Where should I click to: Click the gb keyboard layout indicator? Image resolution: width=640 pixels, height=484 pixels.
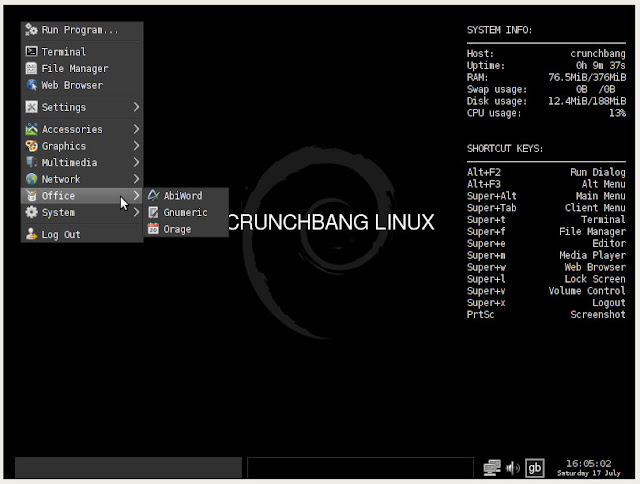534,468
